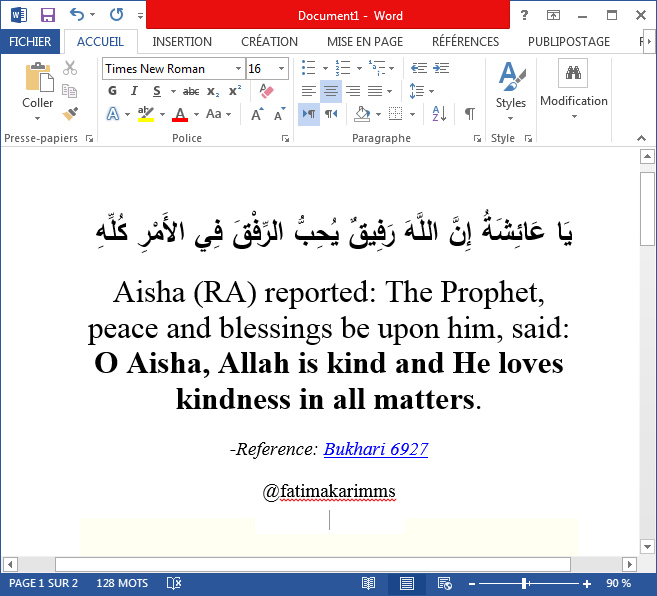Click the Redo/Repeat icon
This screenshot has width=657, height=596.
(x=116, y=15)
